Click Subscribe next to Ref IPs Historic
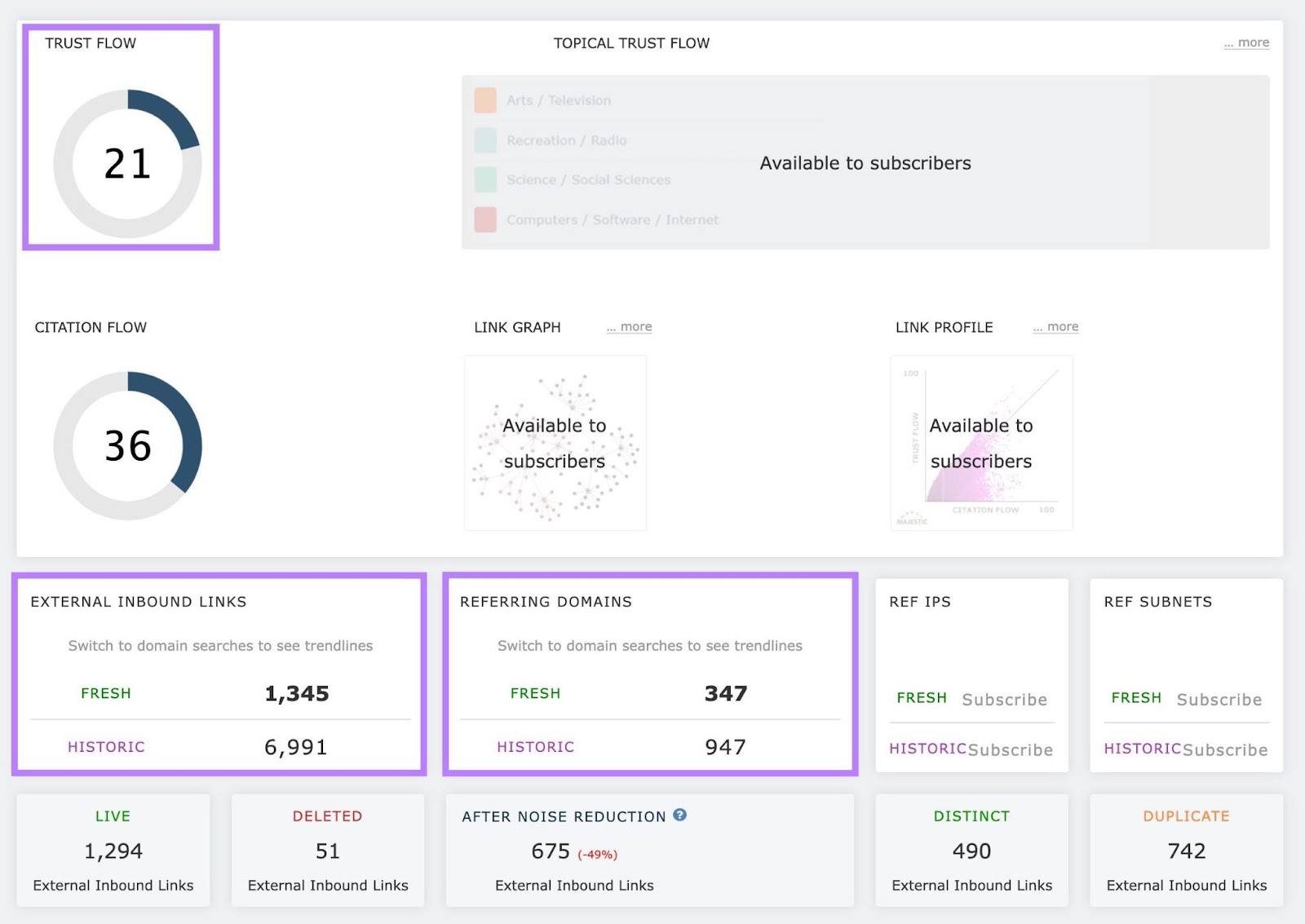 [1011, 749]
